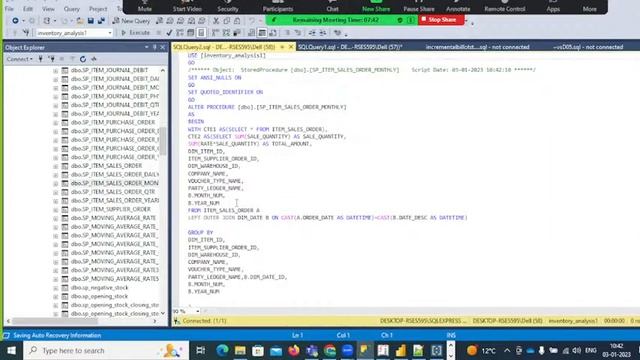Click the navigate Back arrow icon
640x360 pixels.
point(15,20)
